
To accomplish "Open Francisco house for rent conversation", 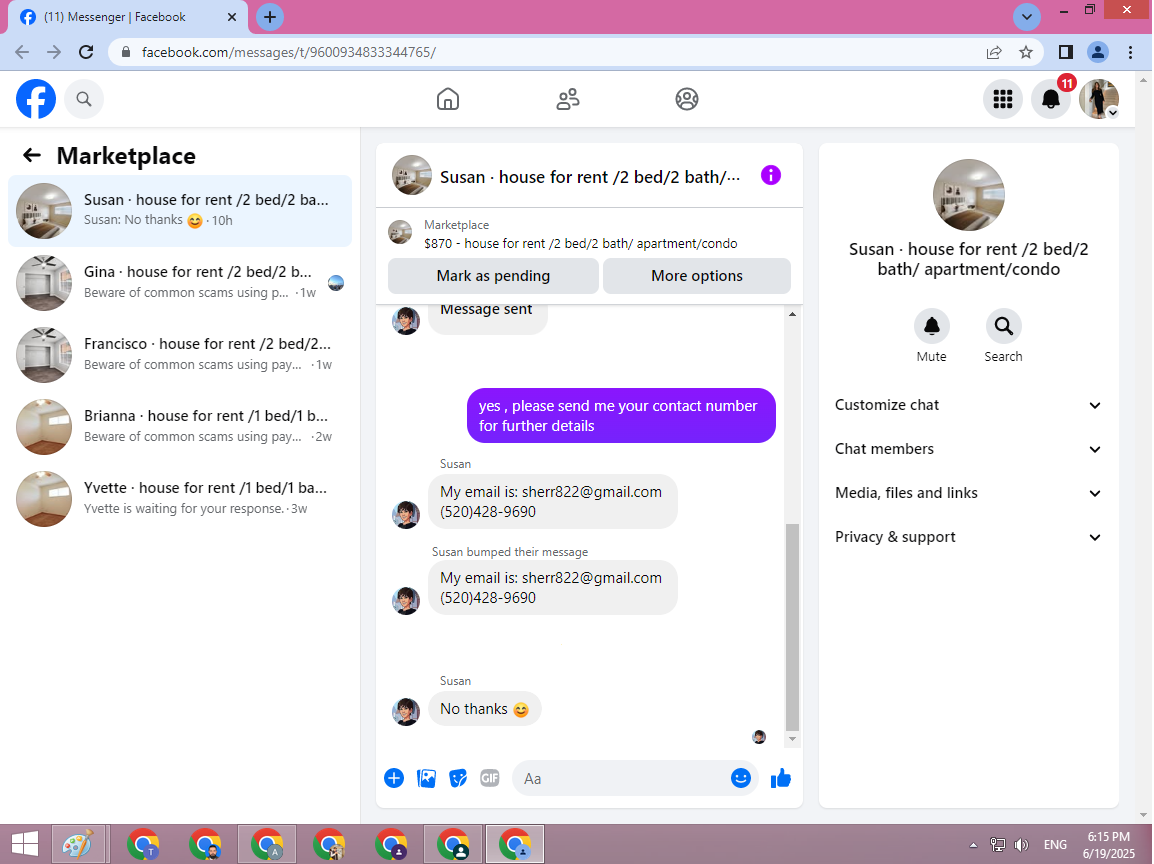I will 180,355.
